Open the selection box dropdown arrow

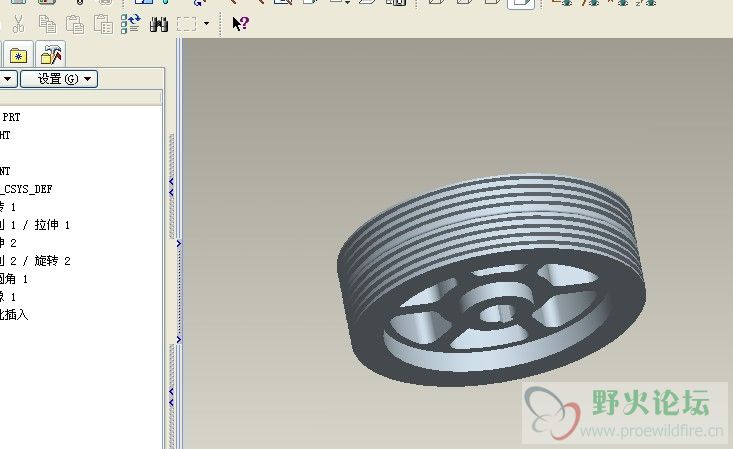pos(206,23)
